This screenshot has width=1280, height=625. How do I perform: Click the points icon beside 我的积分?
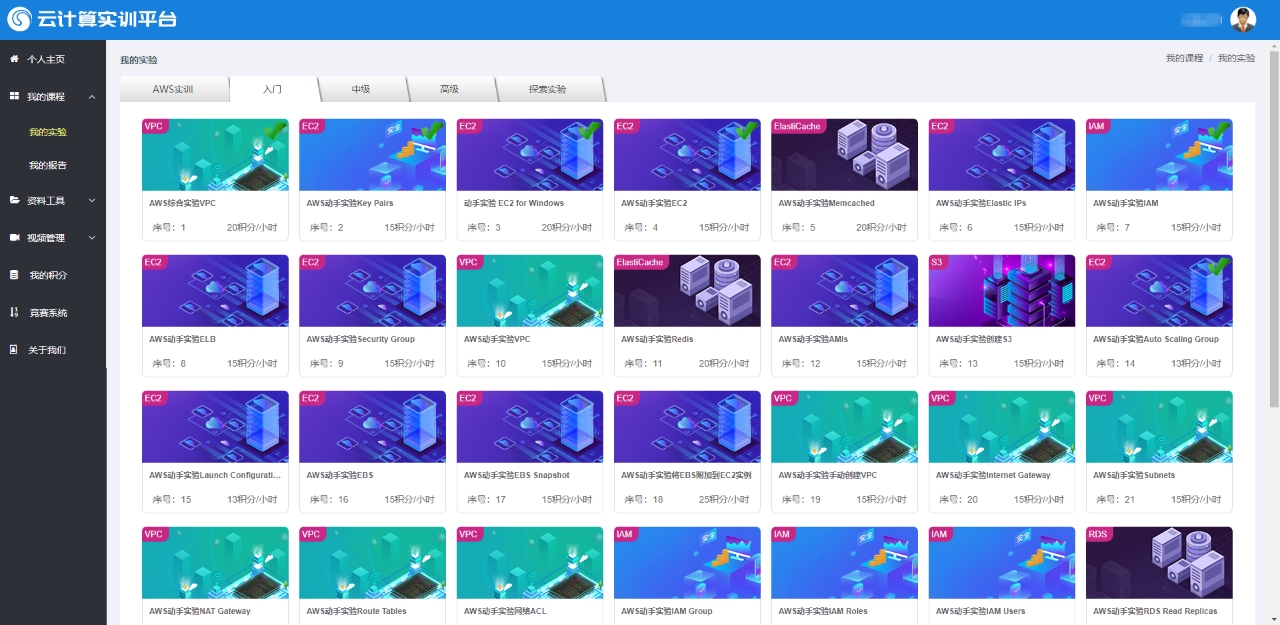[14, 274]
